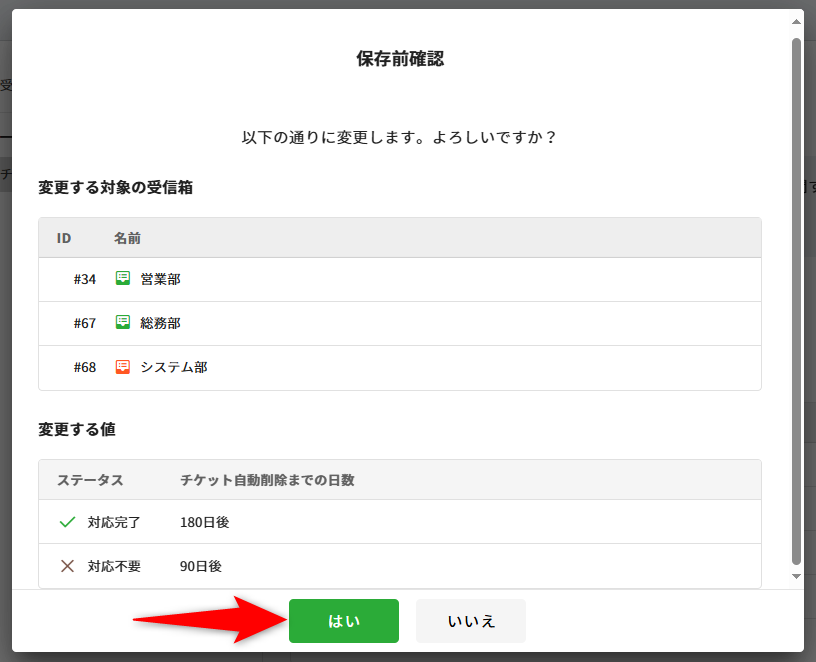Click the 180日後 value cell
This screenshot has height=662, width=816.
pos(204,522)
